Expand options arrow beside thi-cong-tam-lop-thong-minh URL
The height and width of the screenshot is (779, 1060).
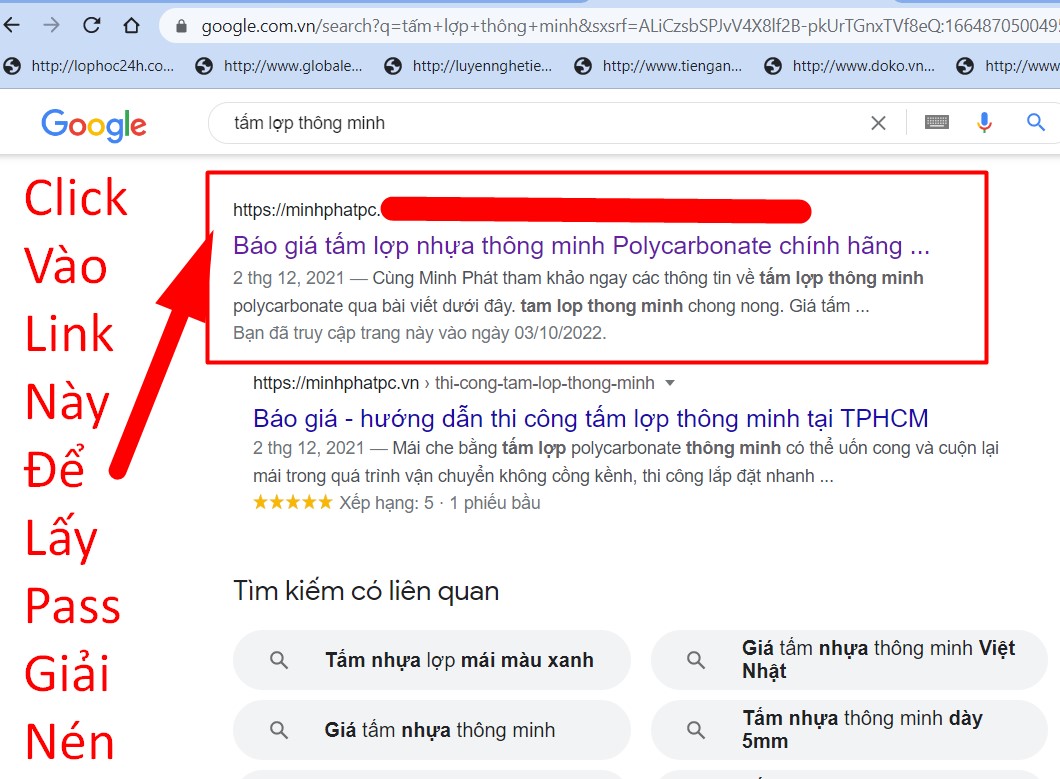[670, 383]
